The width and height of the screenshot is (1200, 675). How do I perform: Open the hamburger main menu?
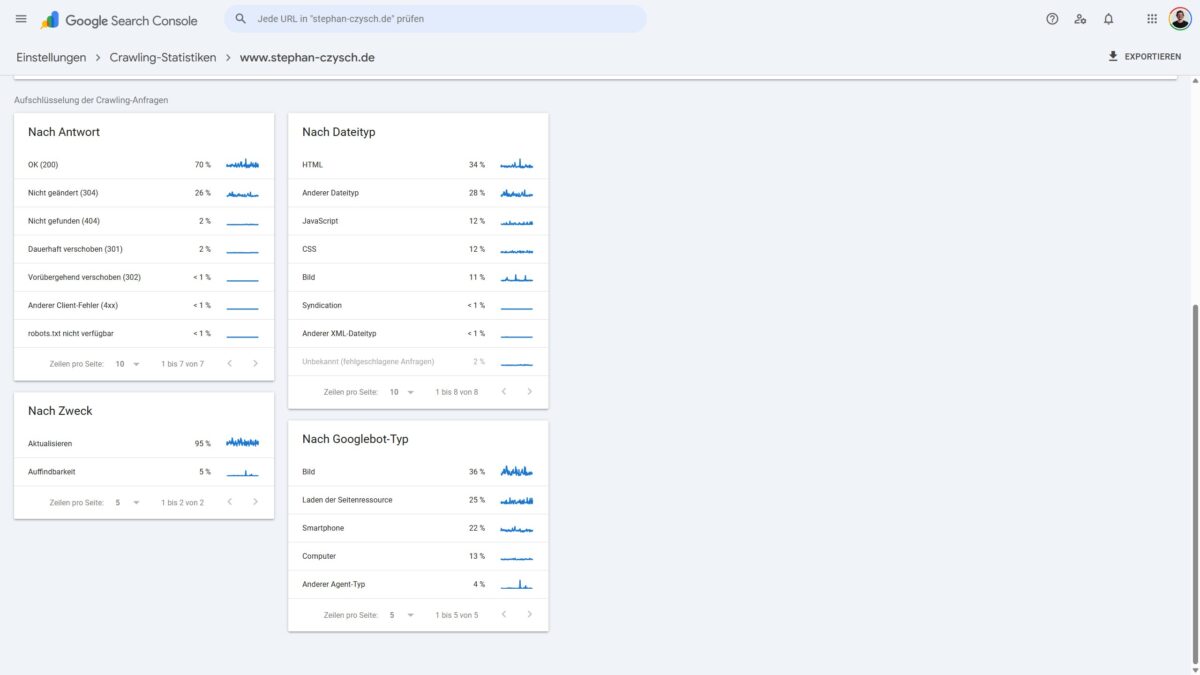pyautogui.click(x=21, y=19)
